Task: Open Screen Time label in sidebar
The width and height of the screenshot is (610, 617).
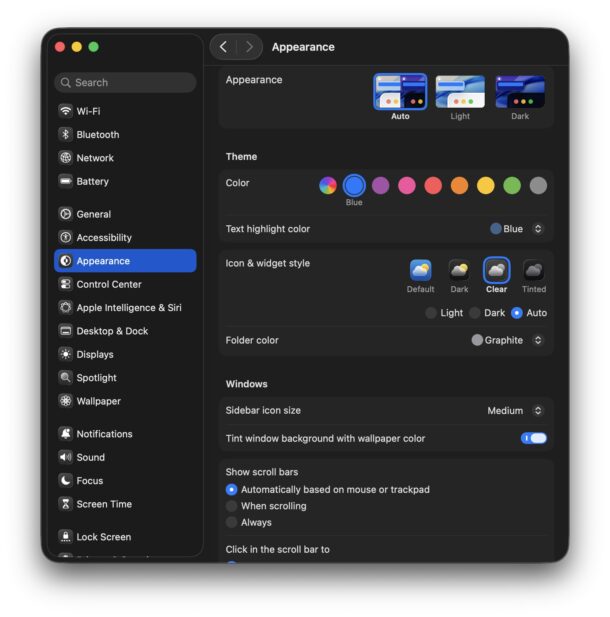Action: pos(104,504)
